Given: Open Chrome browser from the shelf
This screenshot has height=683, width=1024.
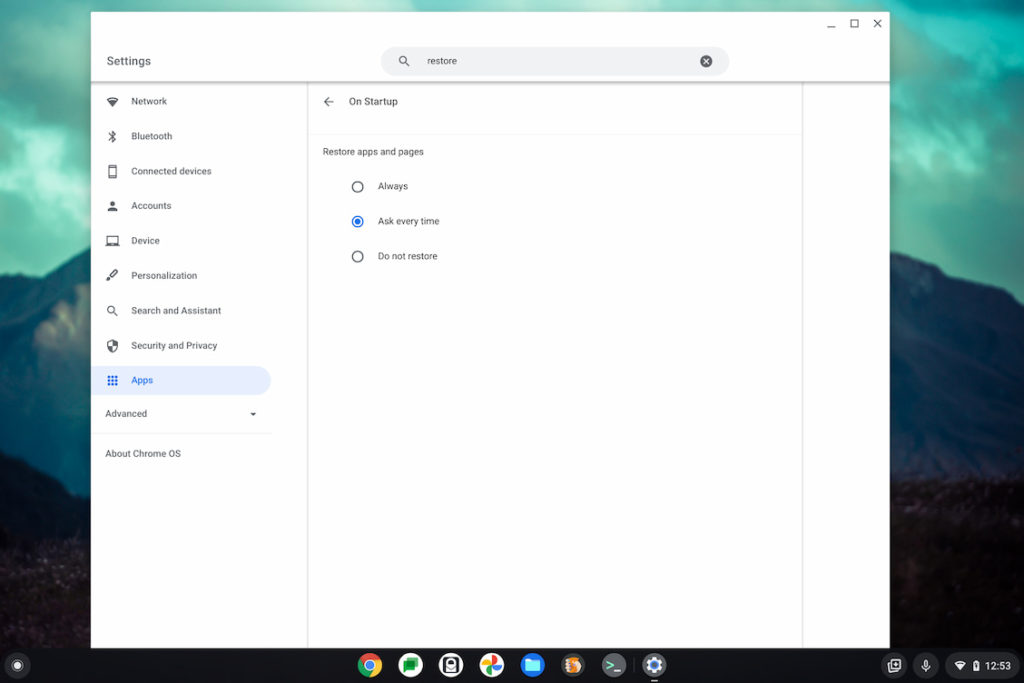Looking at the screenshot, I should click(x=370, y=665).
